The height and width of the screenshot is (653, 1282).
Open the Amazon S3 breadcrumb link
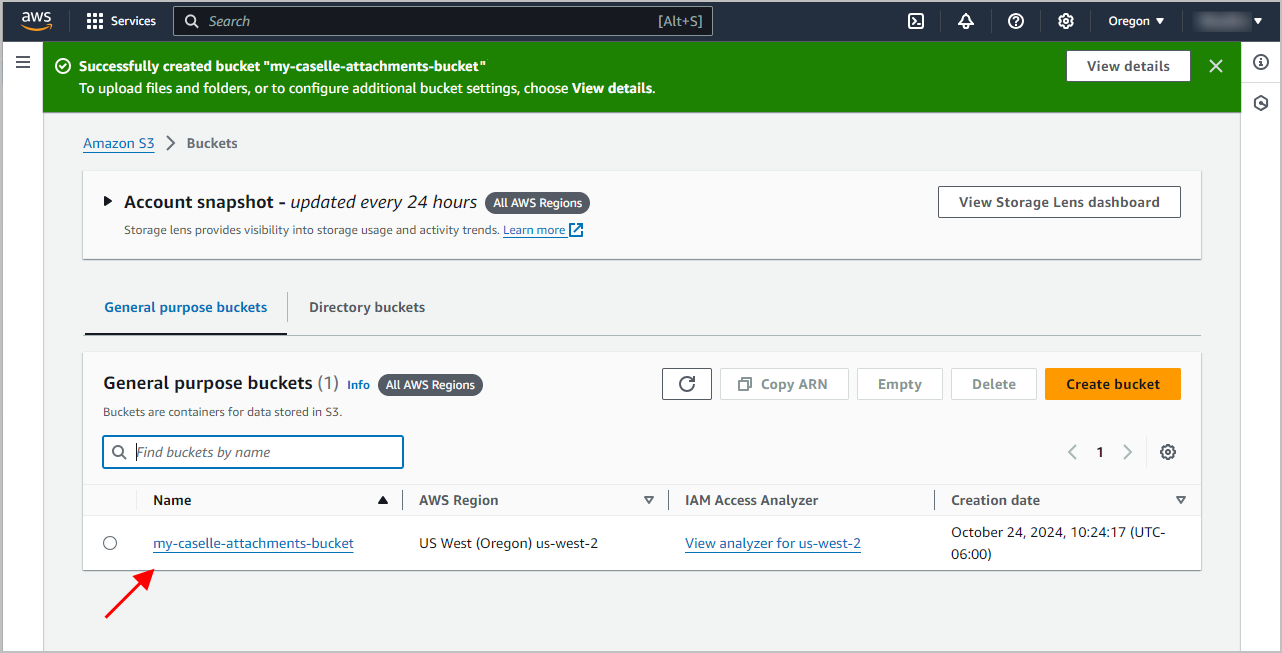[x=119, y=143]
